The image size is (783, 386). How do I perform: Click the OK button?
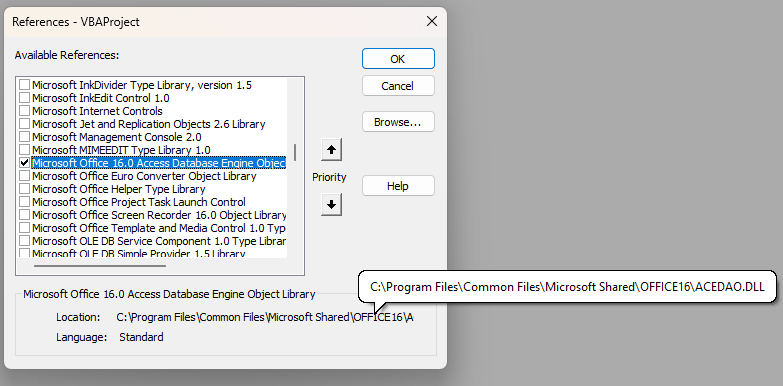(398, 59)
